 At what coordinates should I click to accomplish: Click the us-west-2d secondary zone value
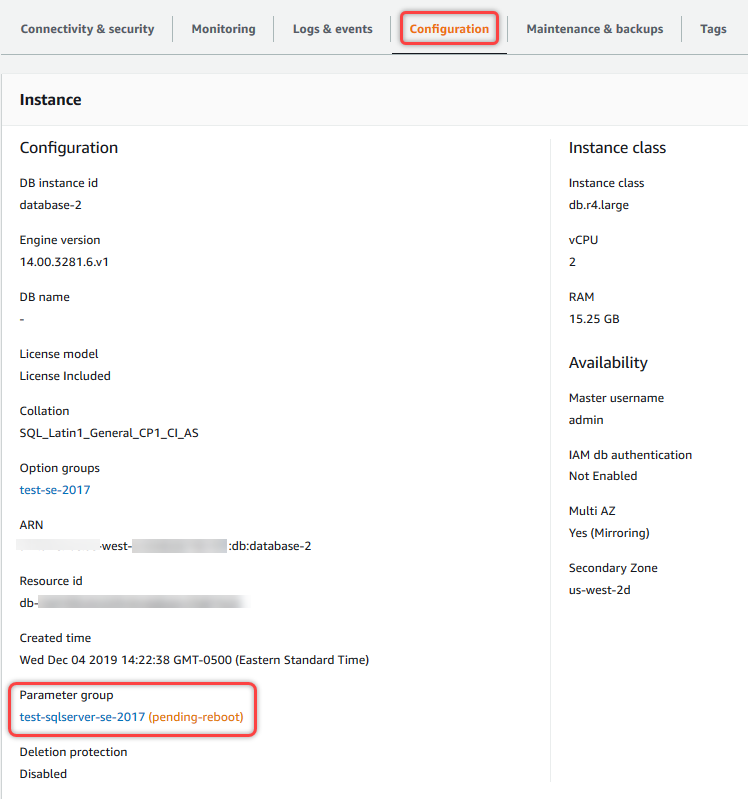pyautogui.click(x=600, y=590)
